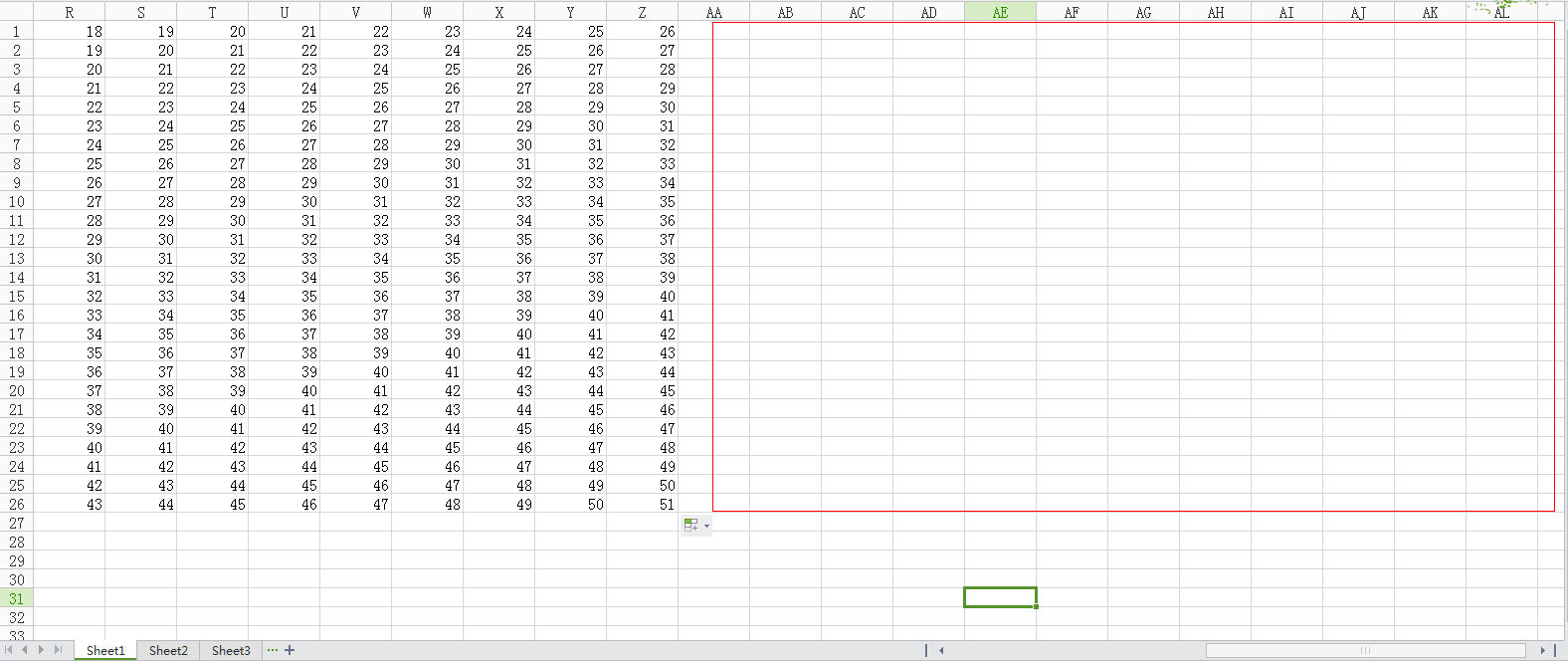The image size is (1568, 661).
Task: Select column V by its header
Action: 356,12
